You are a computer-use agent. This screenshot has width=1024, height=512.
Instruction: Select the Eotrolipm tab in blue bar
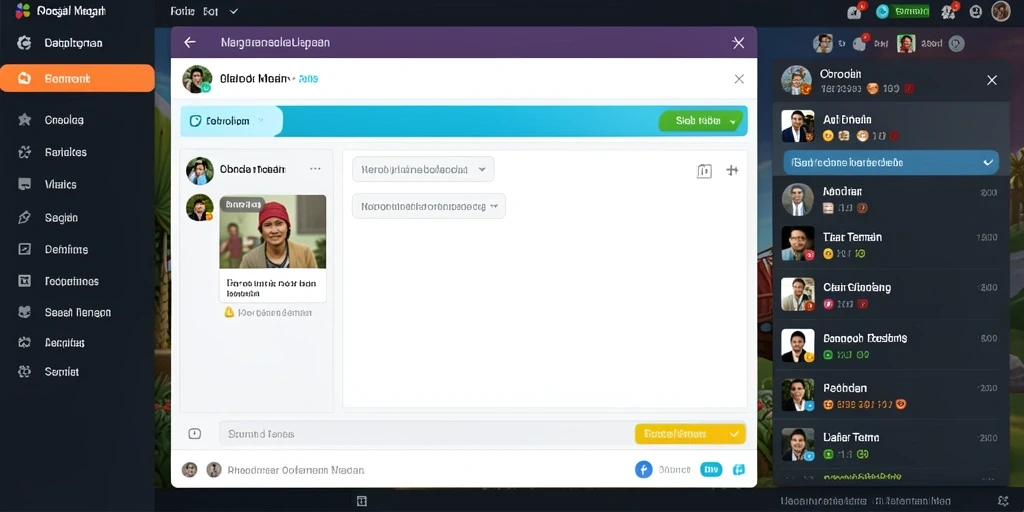coord(232,121)
